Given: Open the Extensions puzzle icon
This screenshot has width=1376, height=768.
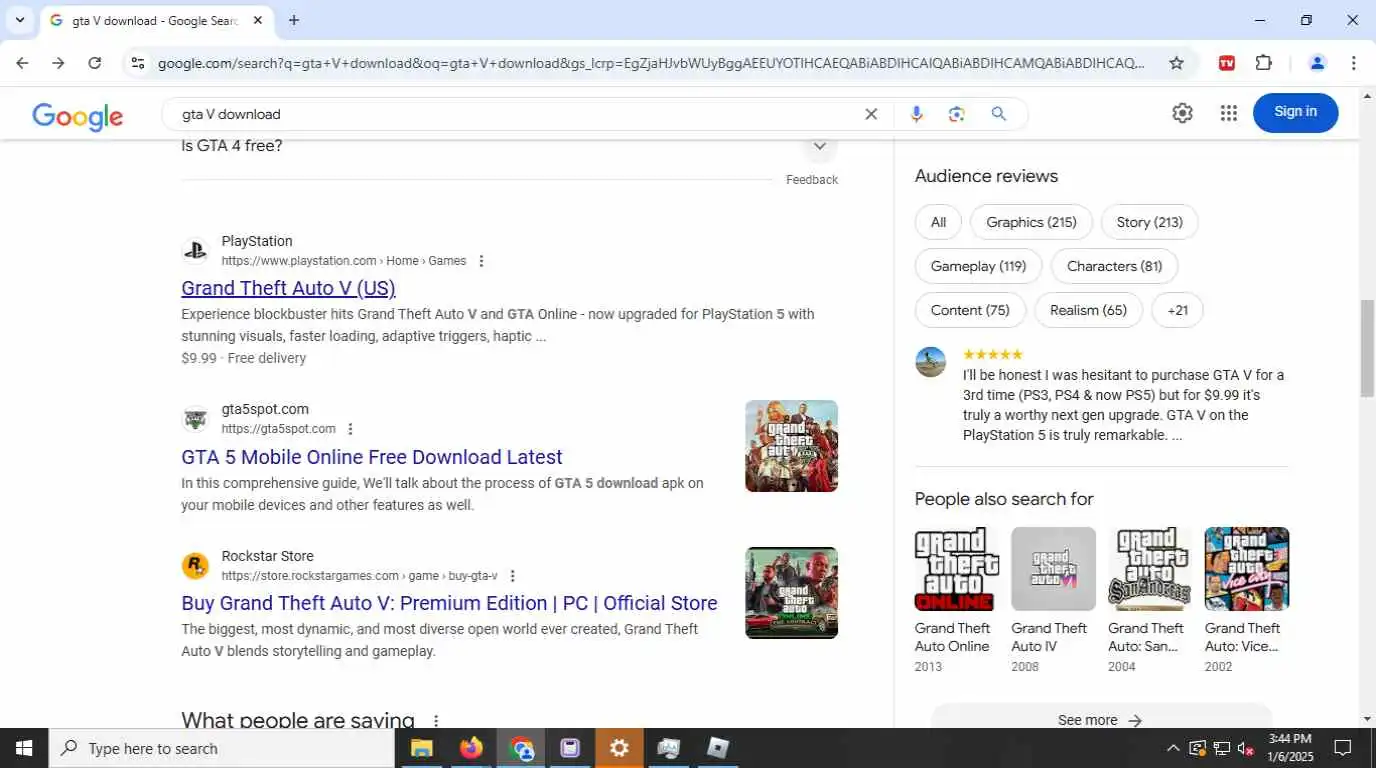Looking at the screenshot, I should tap(1264, 63).
